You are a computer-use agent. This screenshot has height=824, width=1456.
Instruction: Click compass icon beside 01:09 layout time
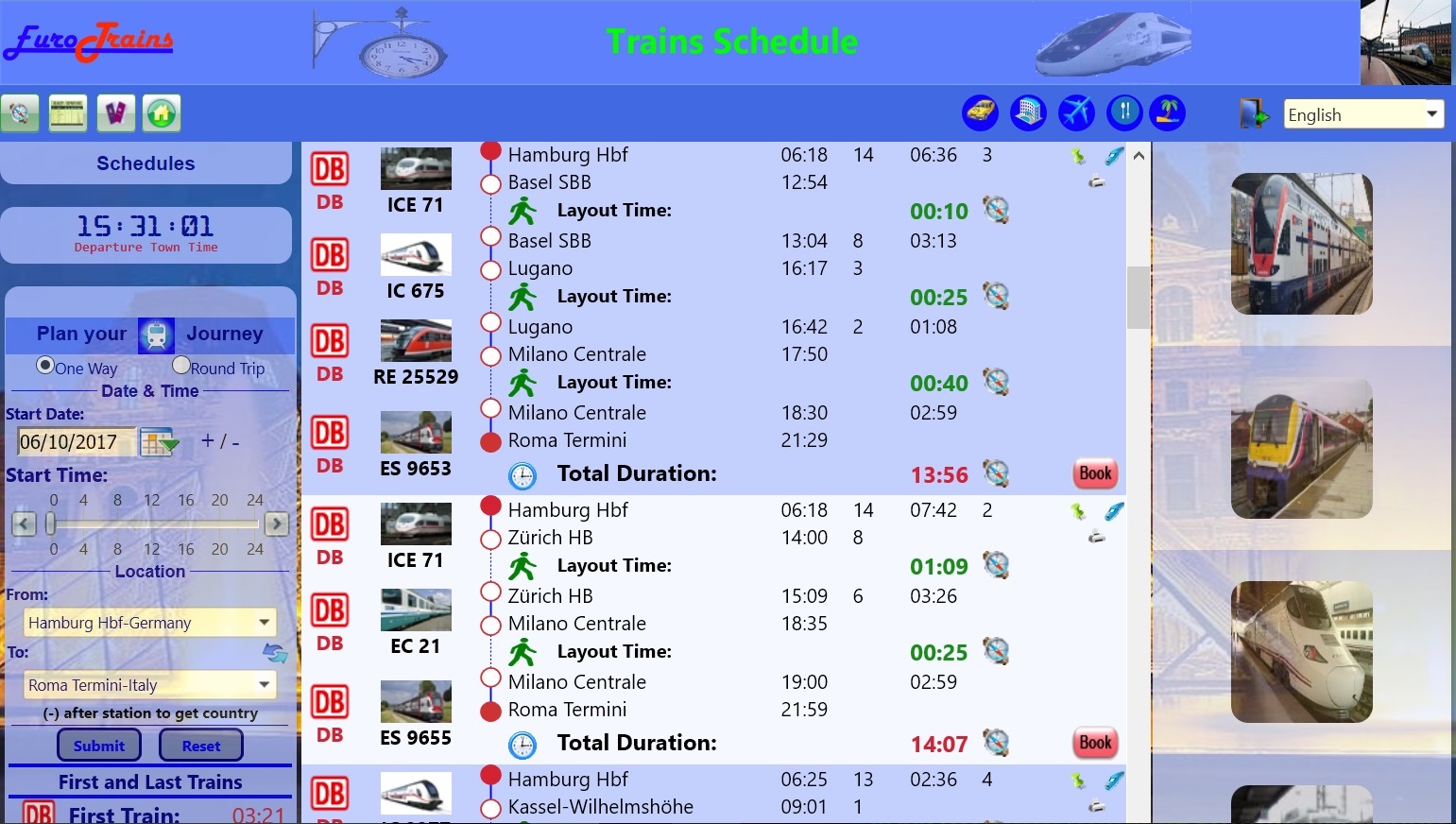pyautogui.click(x=996, y=564)
